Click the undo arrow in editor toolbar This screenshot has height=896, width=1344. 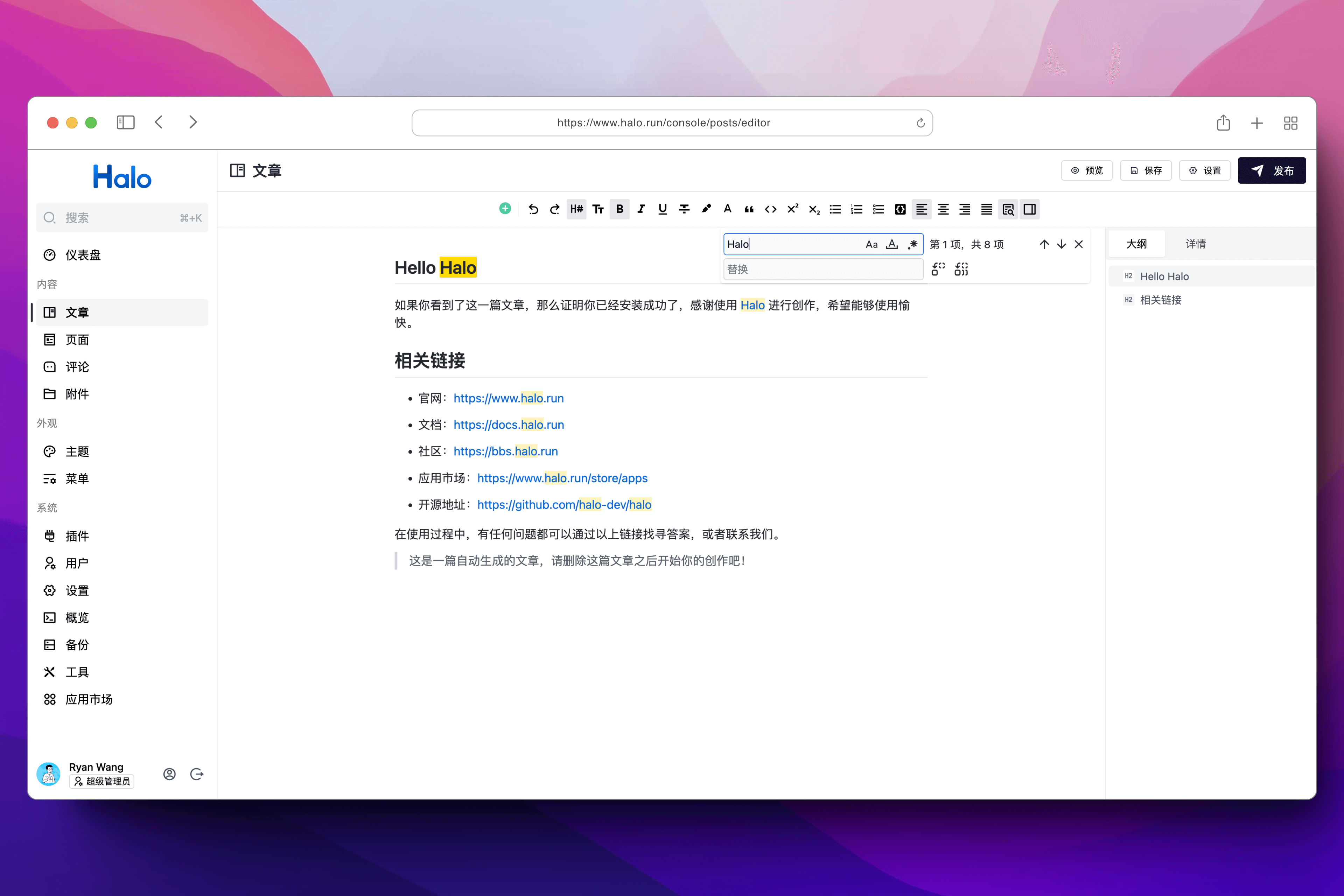coord(533,209)
